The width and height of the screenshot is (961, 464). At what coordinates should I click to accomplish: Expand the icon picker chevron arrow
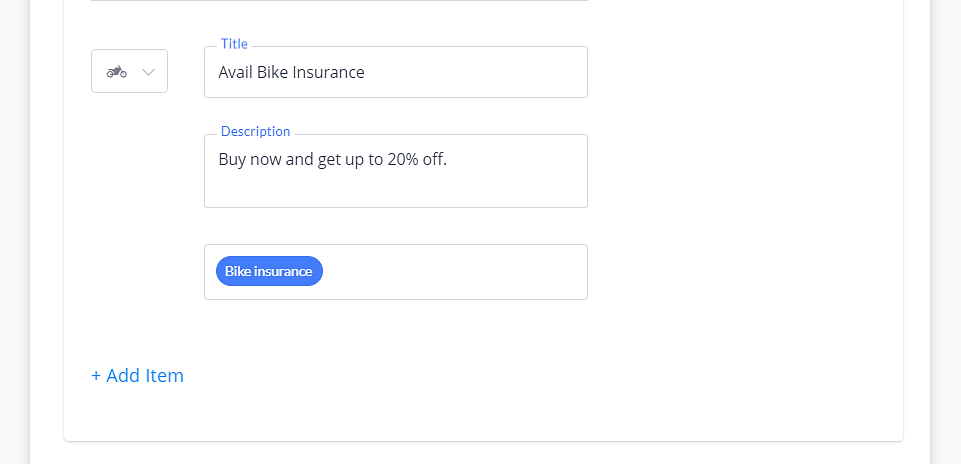point(148,72)
